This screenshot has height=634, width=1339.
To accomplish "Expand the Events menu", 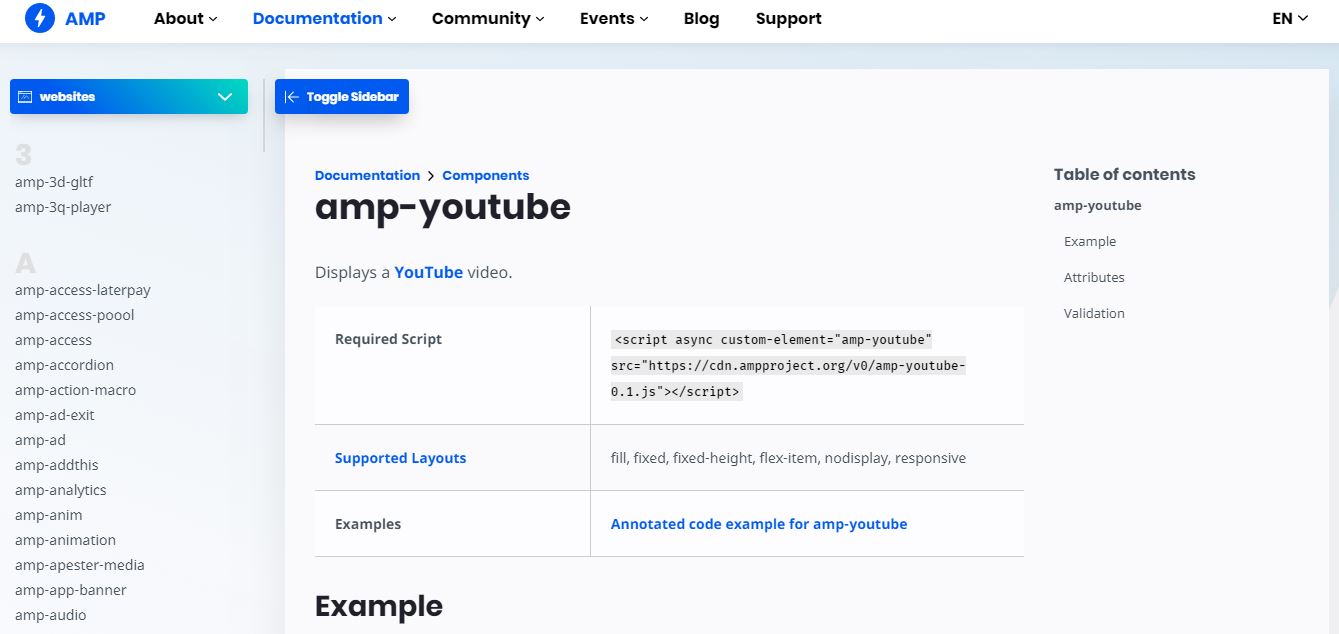I will pos(614,18).
